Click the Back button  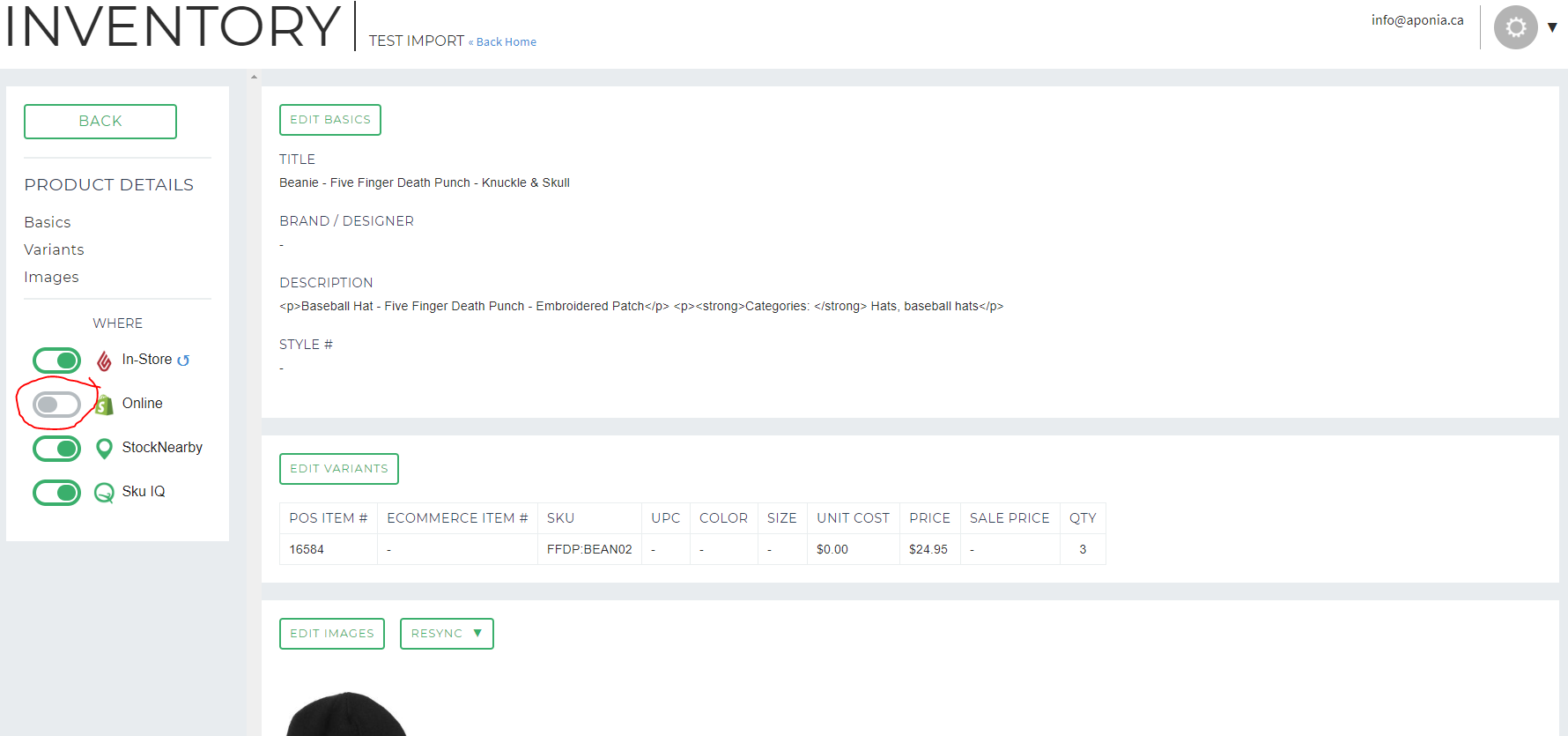[x=100, y=122]
